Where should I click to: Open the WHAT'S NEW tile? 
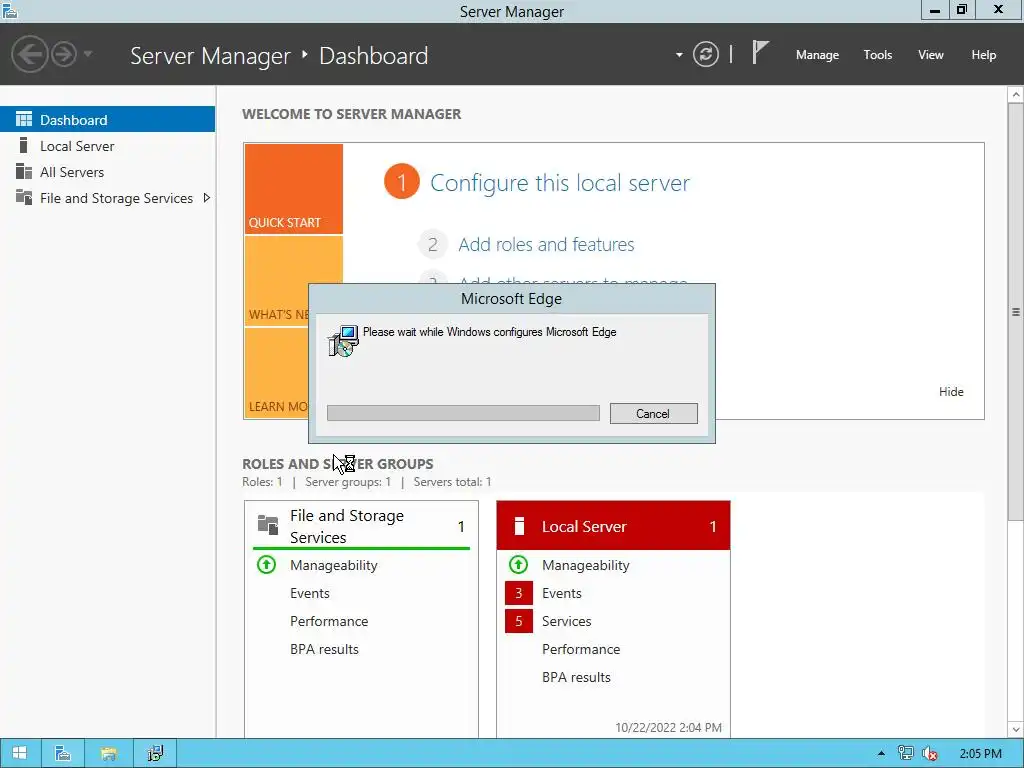tap(276, 281)
